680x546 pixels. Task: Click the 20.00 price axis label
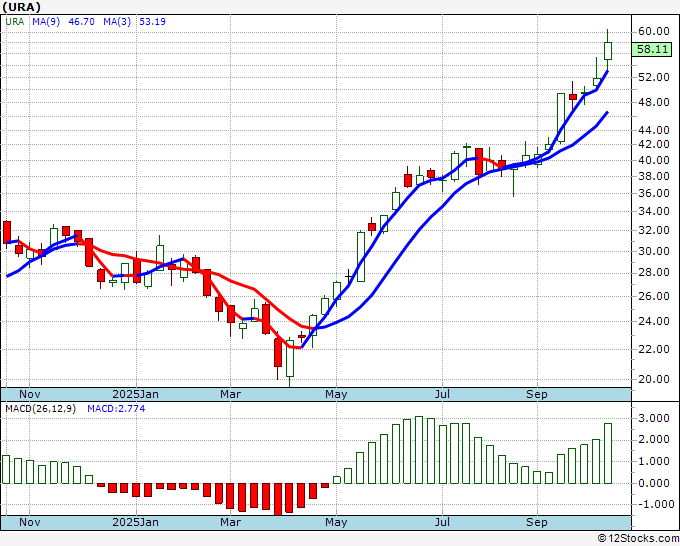point(653,379)
